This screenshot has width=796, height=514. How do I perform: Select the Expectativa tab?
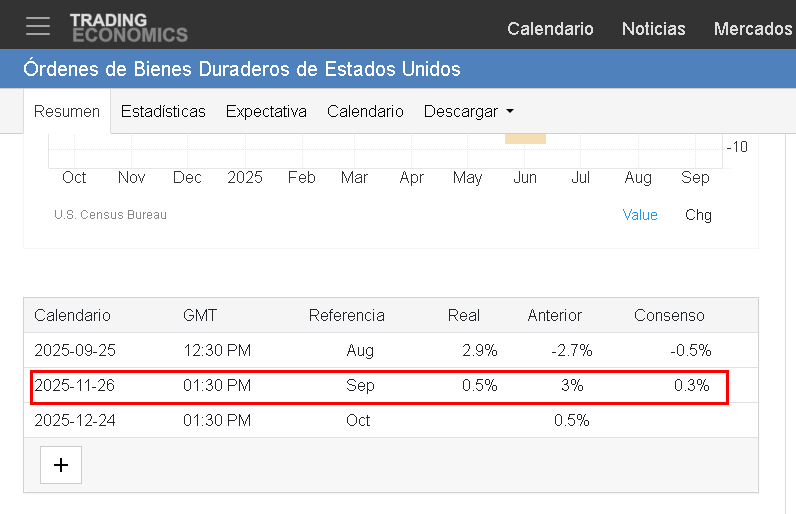tap(266, 112)
